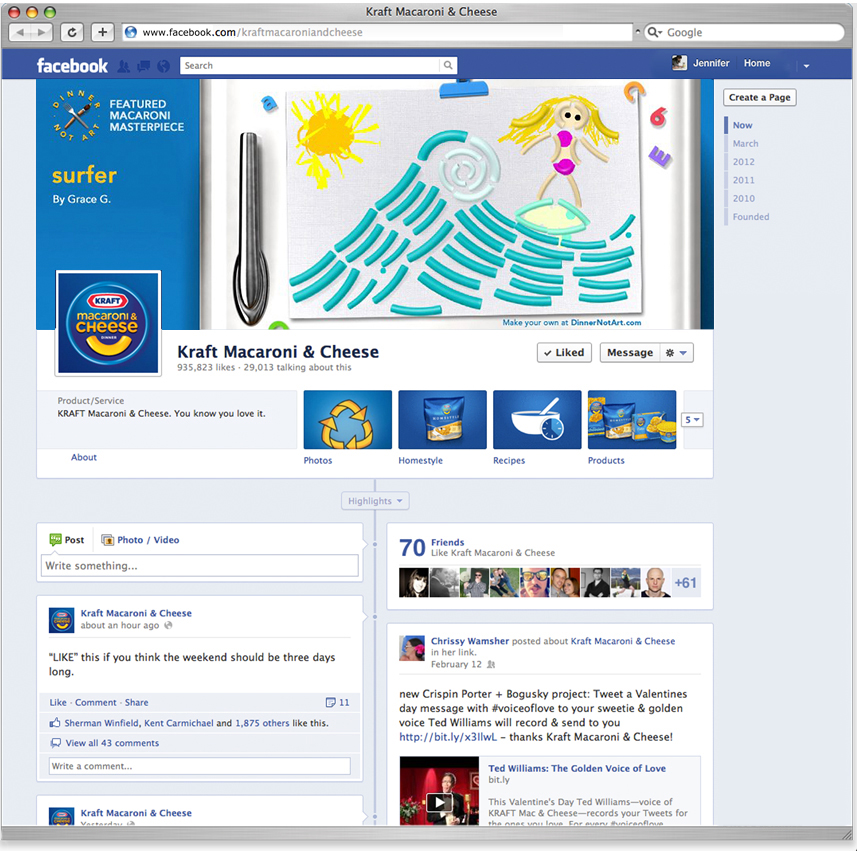The image size is (857, 851).
Task: Open the Recipes bowl thumbnail
Action: (537, 420)
